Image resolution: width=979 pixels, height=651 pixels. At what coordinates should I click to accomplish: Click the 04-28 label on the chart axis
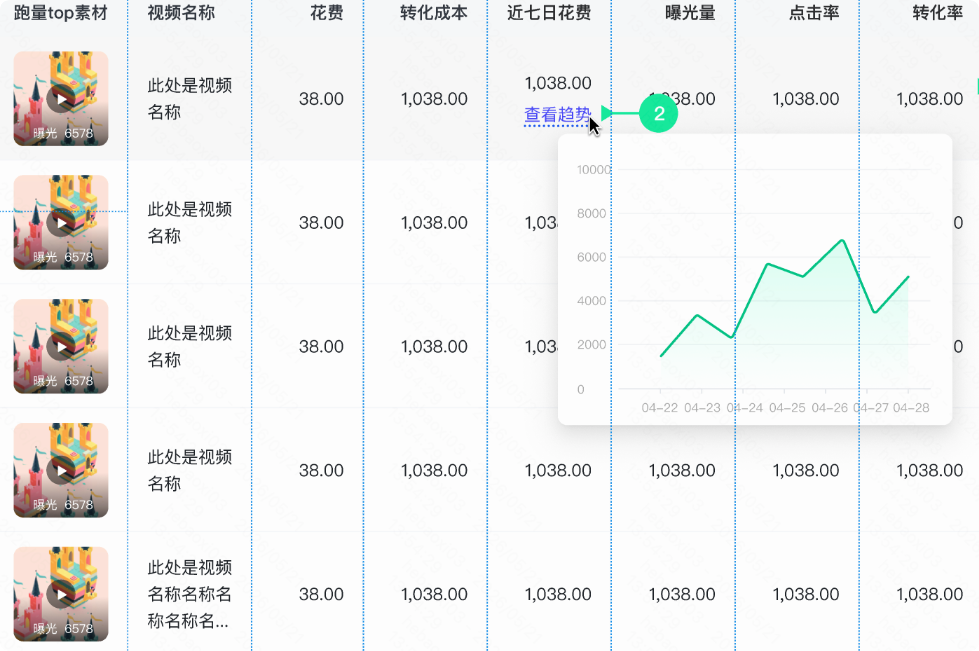[911, 408]
